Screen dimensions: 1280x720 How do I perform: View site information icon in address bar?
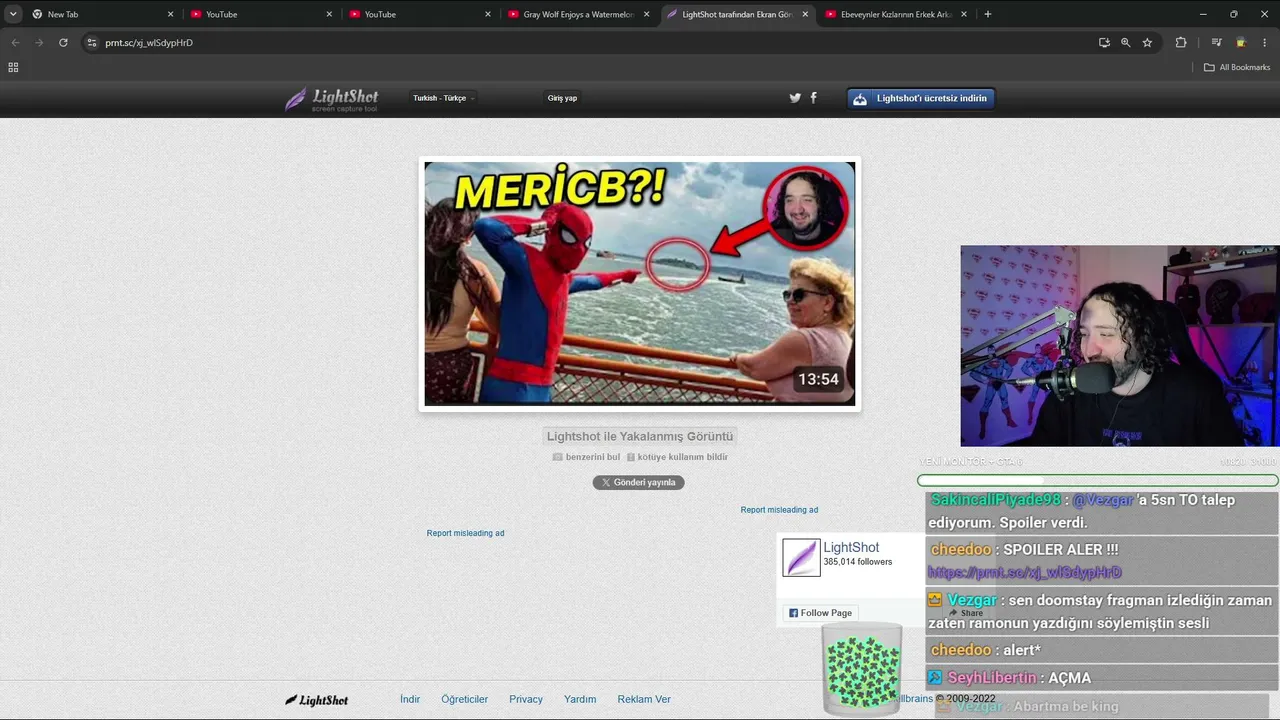(92, 43)
